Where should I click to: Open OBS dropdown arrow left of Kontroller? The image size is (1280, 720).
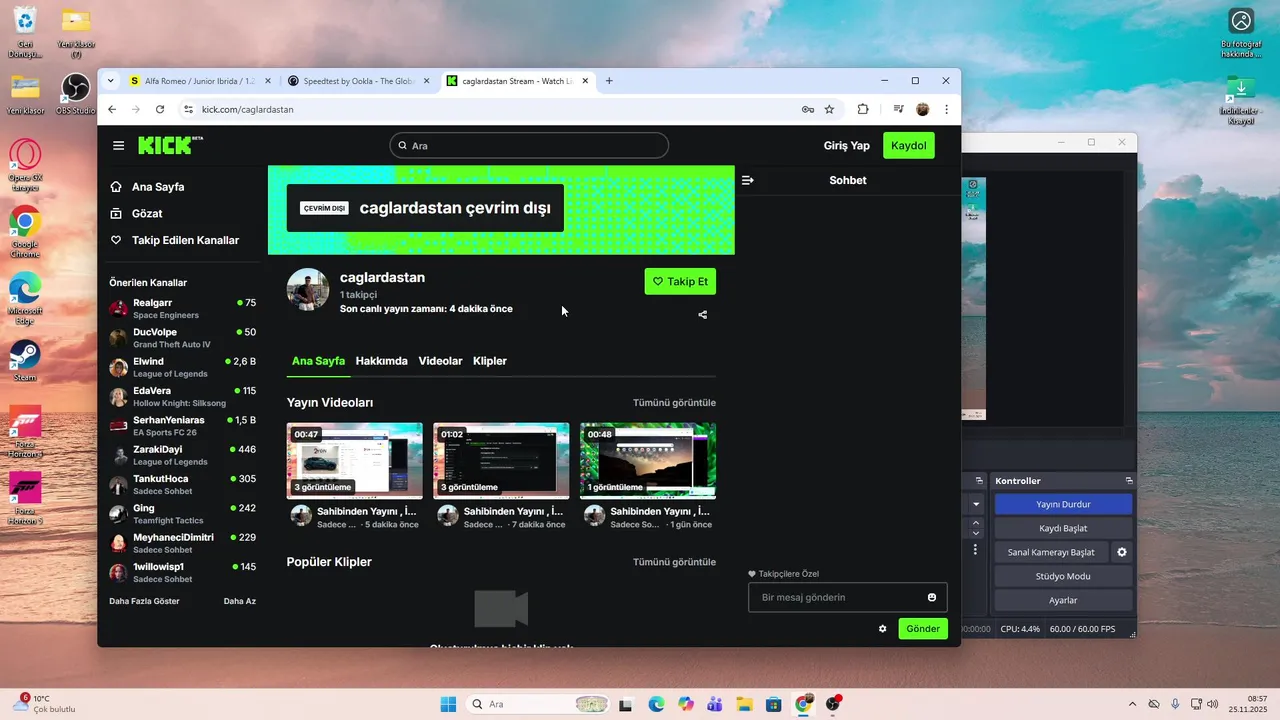[976, 504]
